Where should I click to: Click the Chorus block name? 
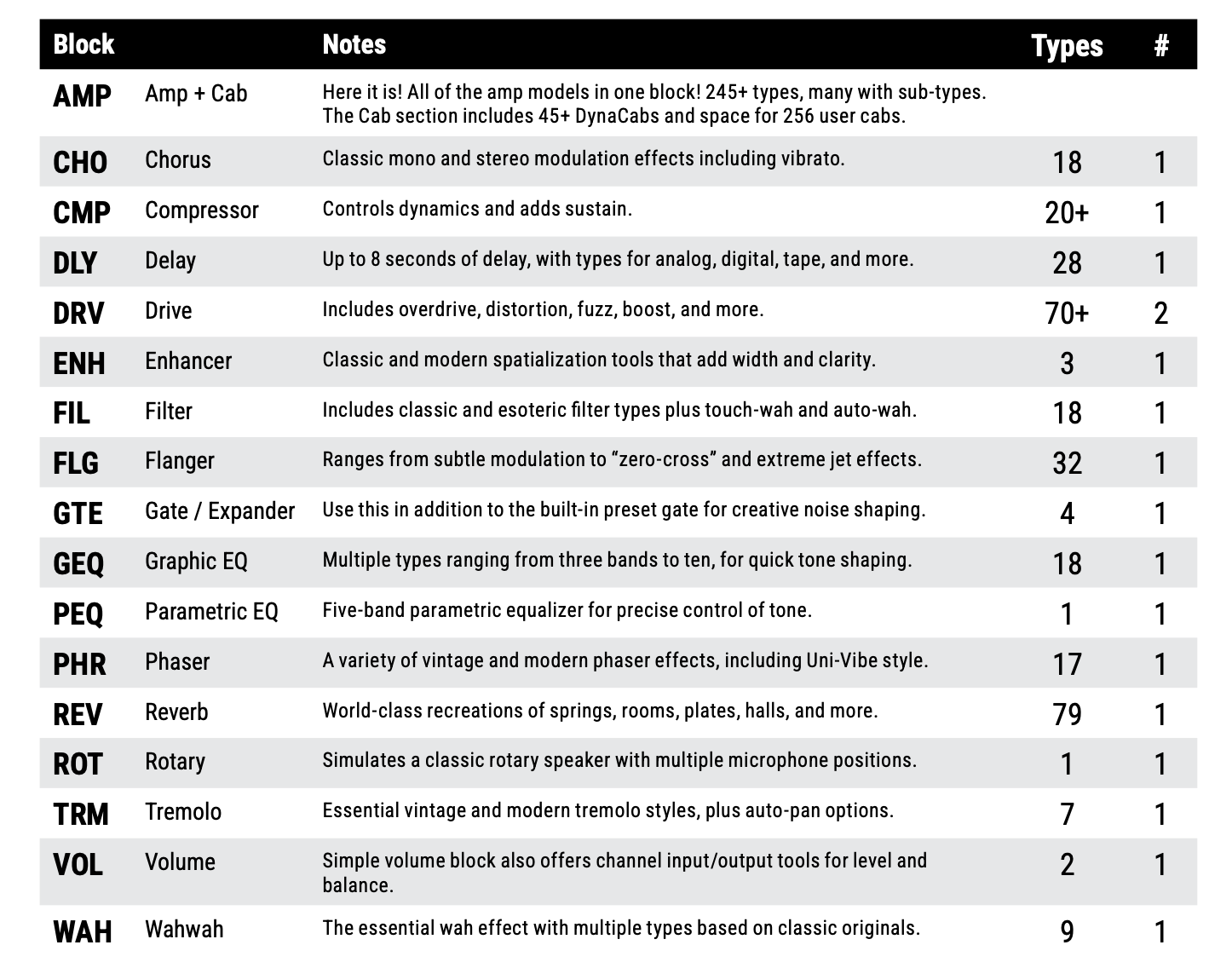[x=178, y=160]
